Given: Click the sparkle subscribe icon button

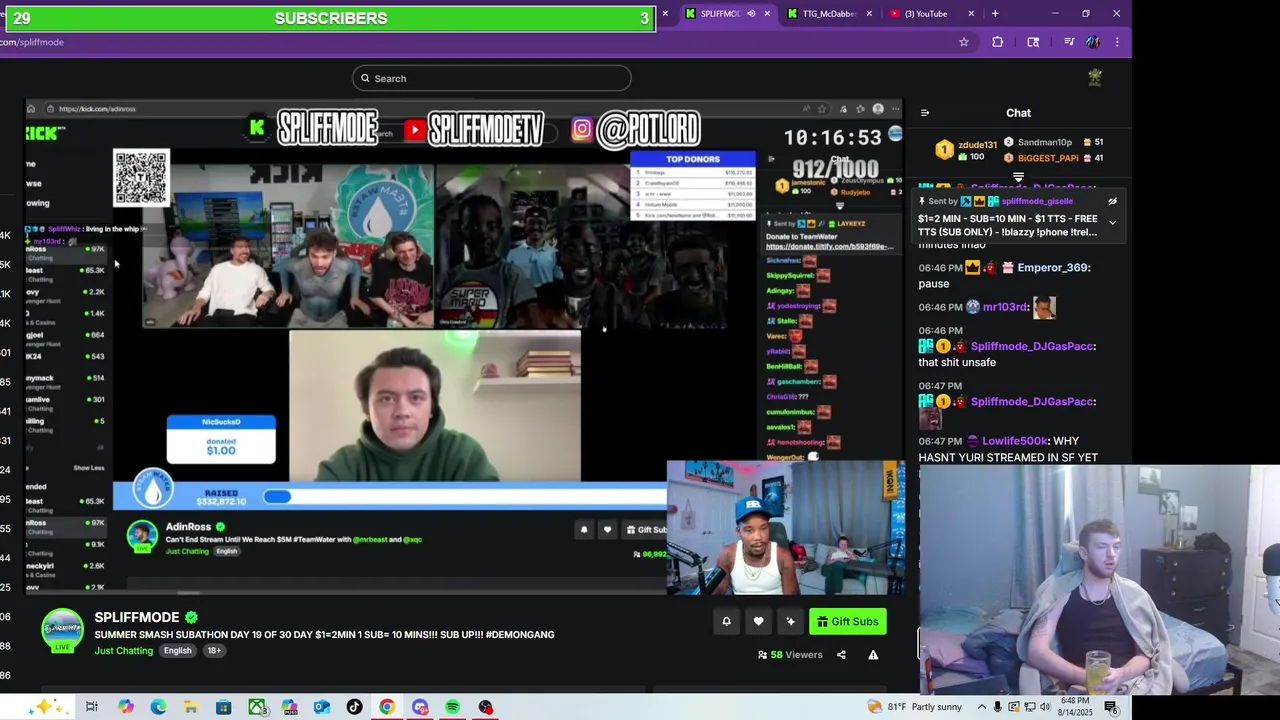Looking at the screenshot, I should 790,622.
